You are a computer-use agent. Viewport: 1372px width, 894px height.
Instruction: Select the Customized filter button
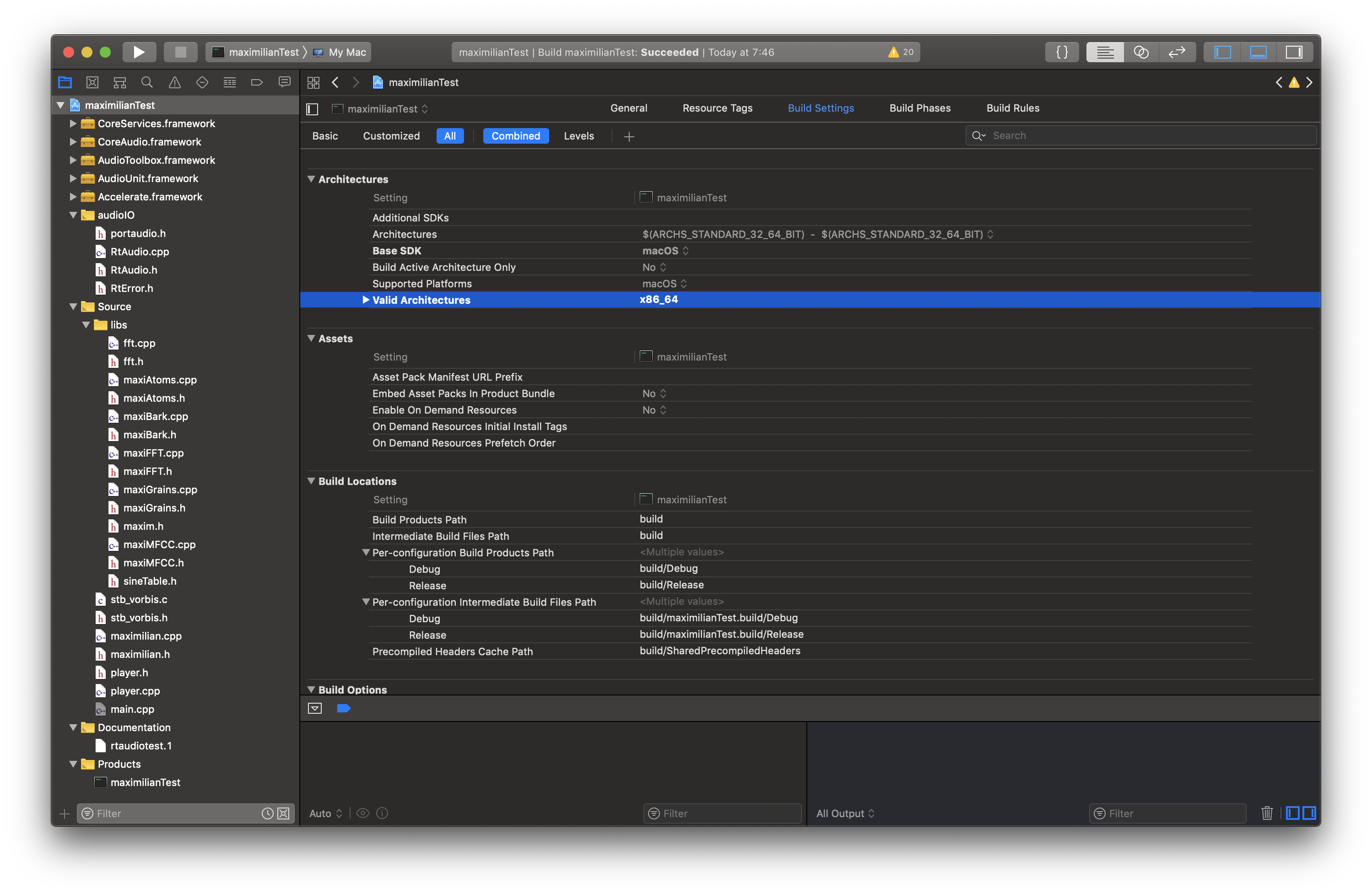point(391,136)
